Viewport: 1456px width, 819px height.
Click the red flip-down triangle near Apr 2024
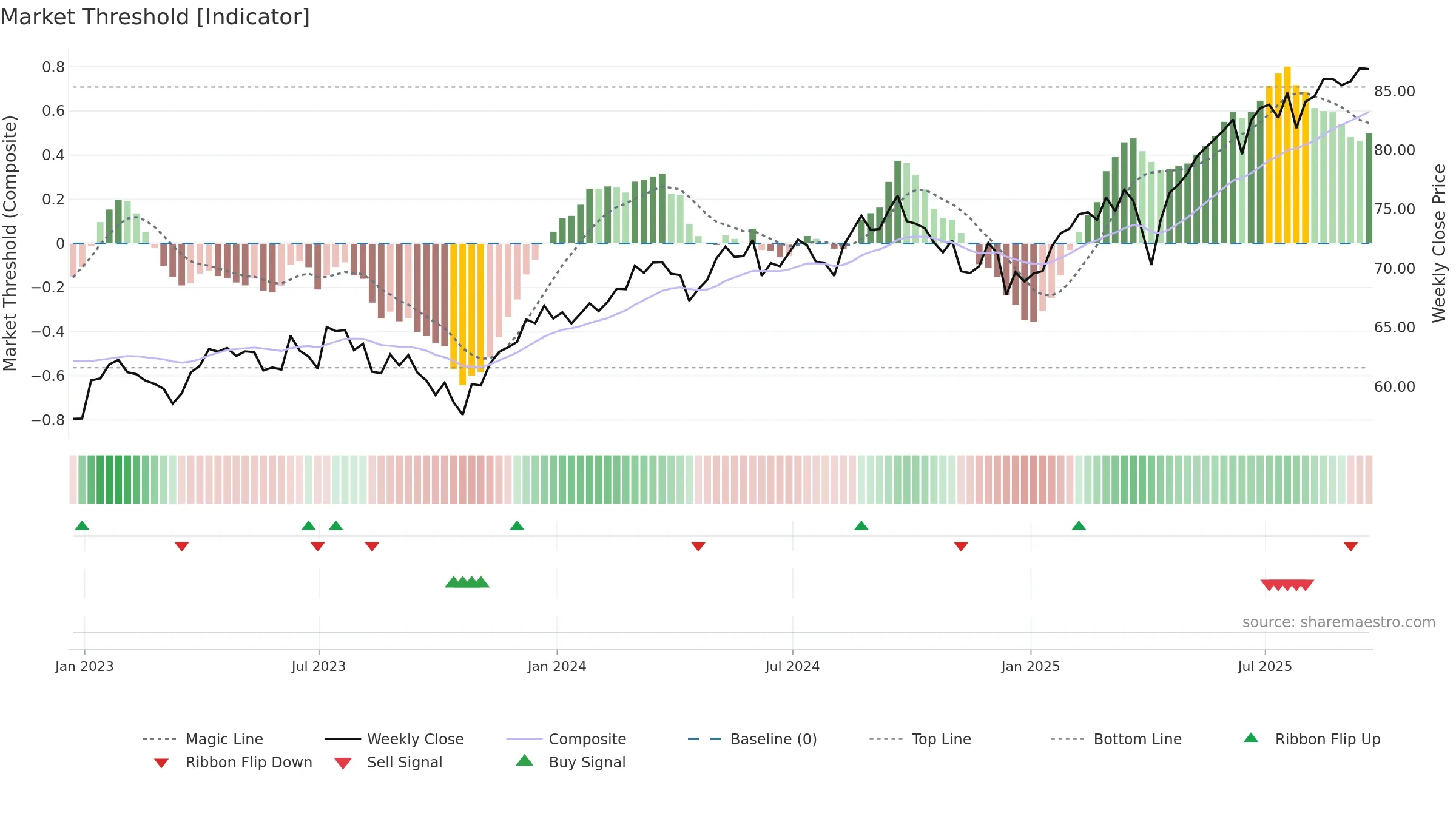click(698, 547)
